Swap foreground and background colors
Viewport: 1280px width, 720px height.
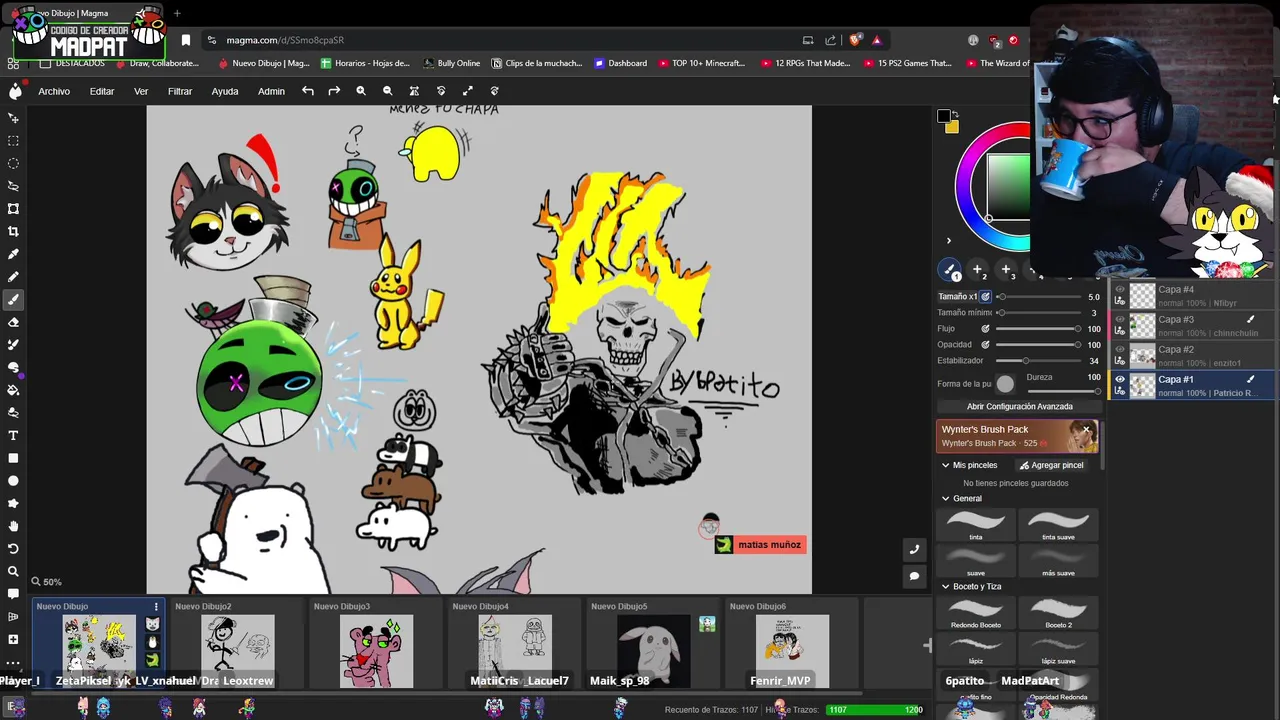[x=954, y=114]
